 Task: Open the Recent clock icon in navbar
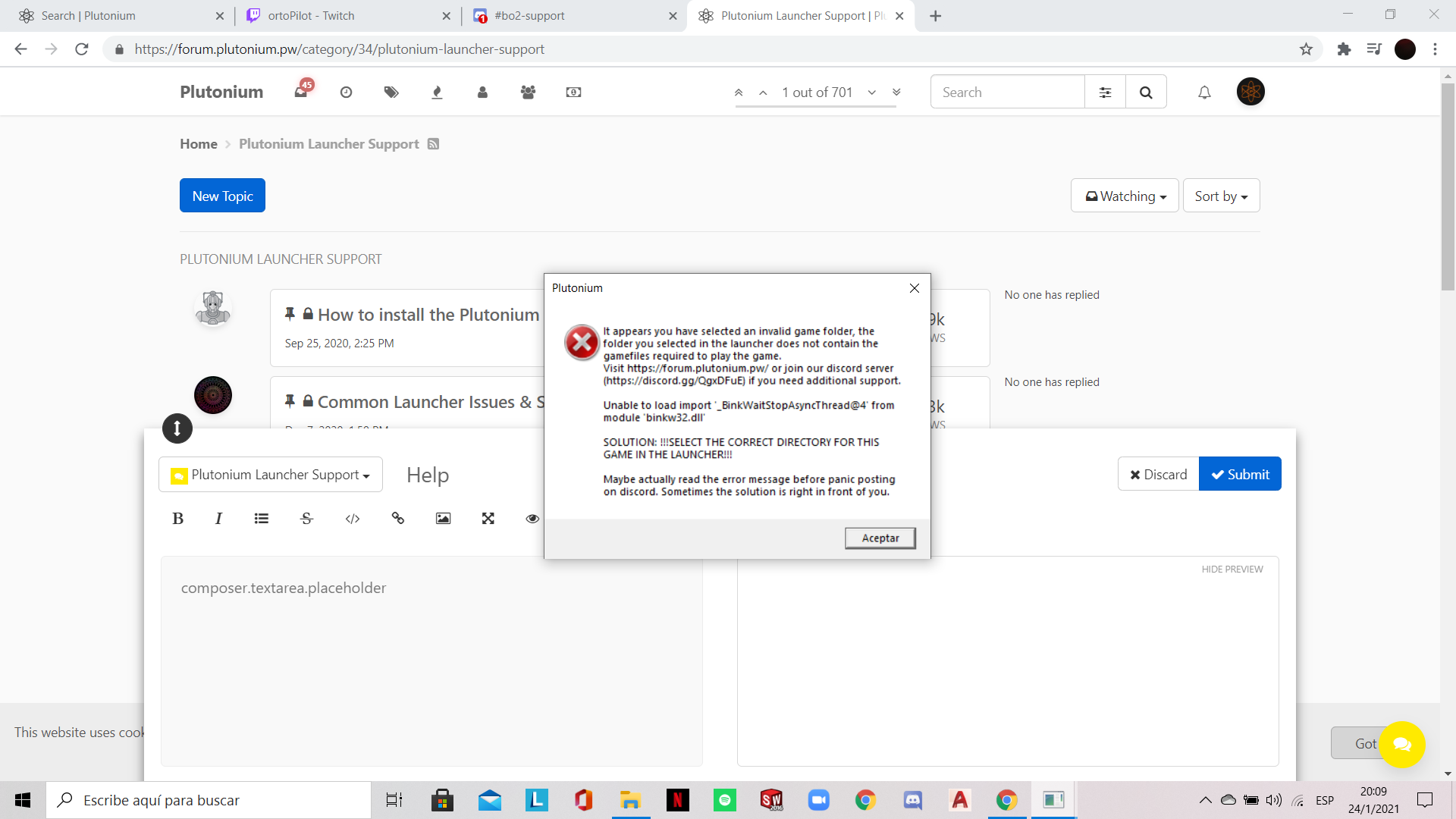(x=346, y=93)
